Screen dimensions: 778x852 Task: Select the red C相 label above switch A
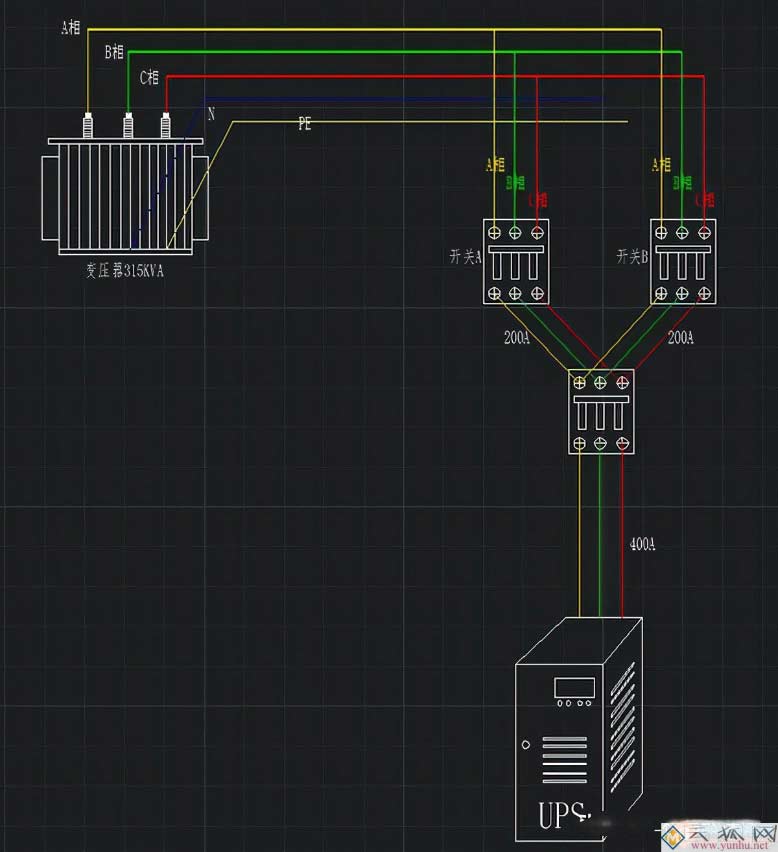(538, 200)
